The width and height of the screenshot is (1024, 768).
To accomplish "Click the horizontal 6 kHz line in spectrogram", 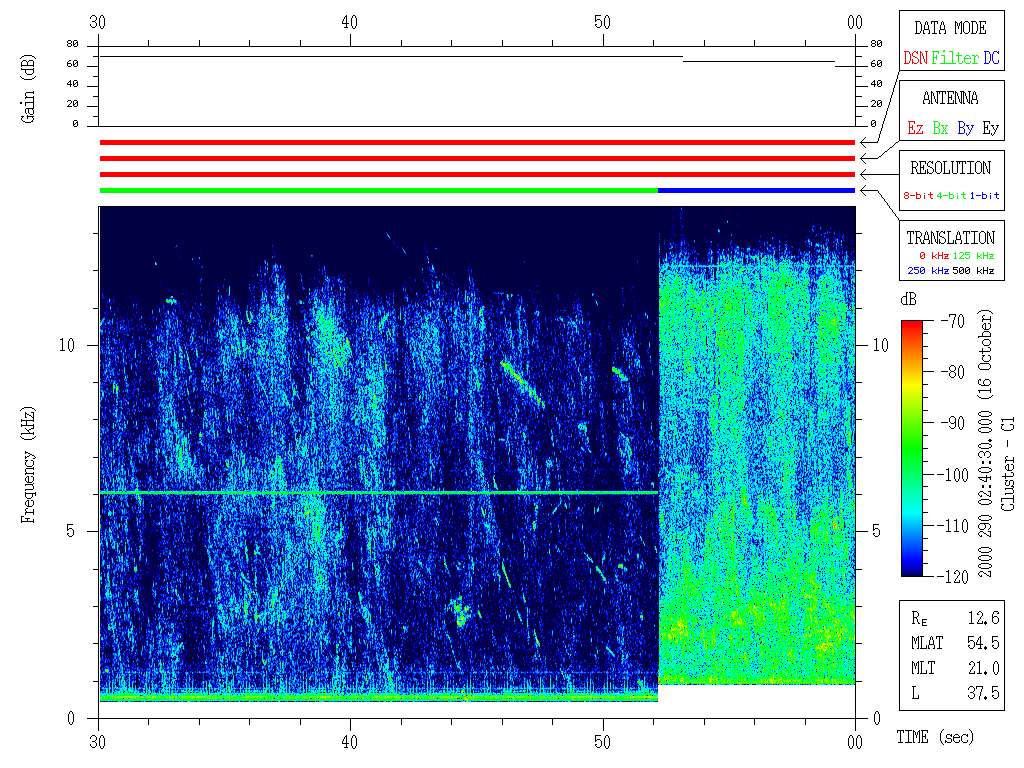I will click(378, 493).
